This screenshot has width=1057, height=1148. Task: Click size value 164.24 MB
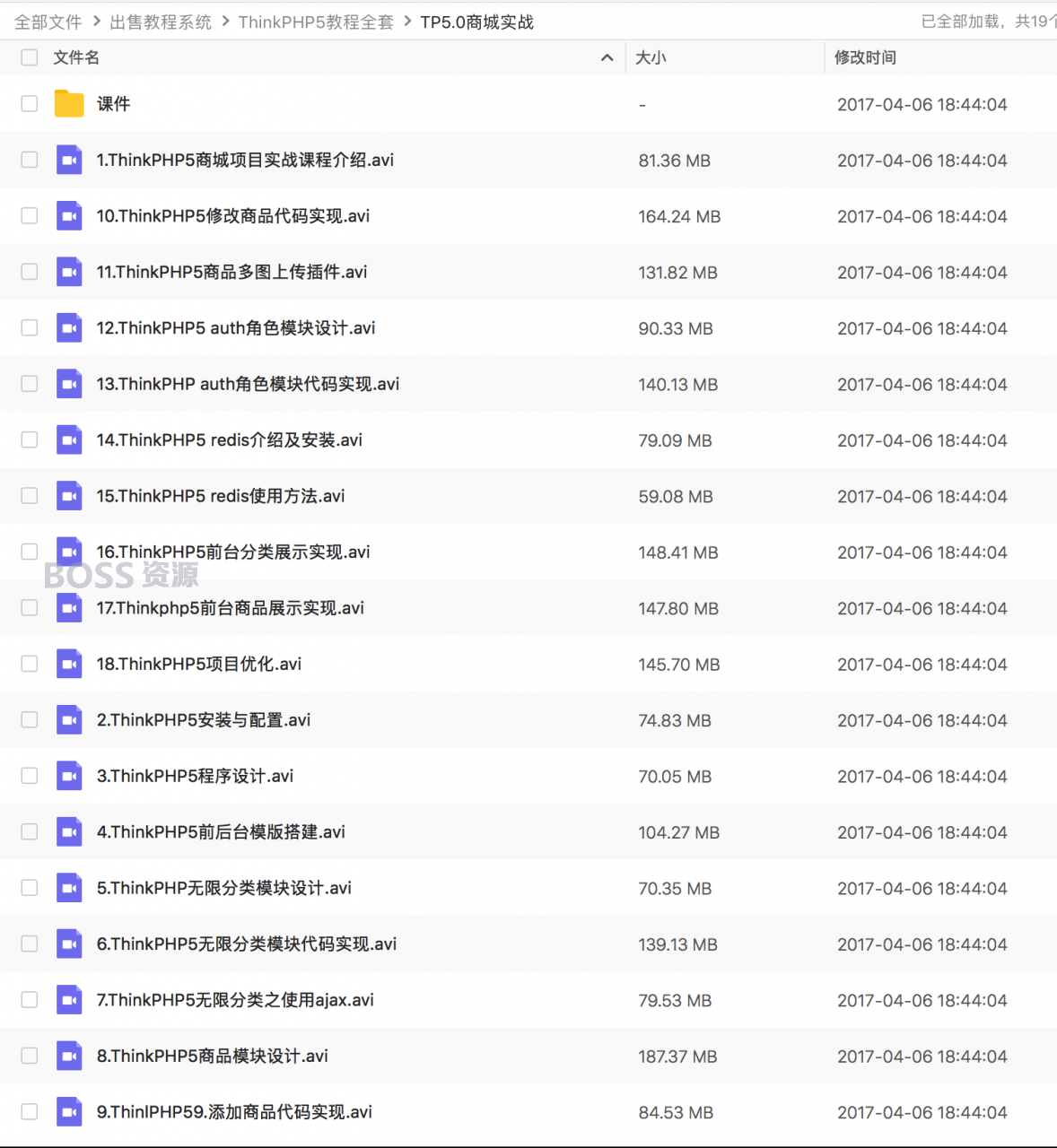(x=679, y=216)
